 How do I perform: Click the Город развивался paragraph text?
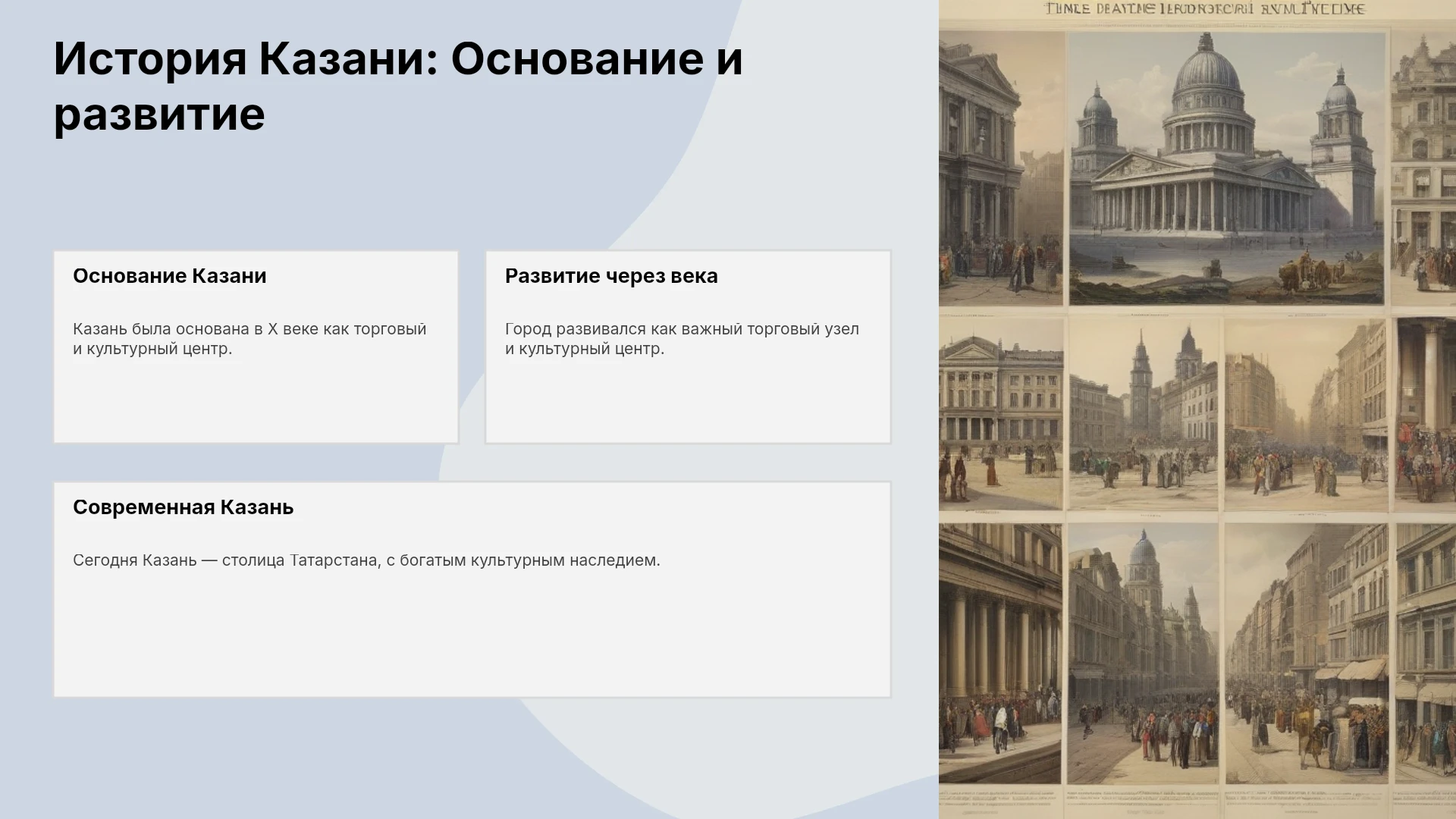682,339
